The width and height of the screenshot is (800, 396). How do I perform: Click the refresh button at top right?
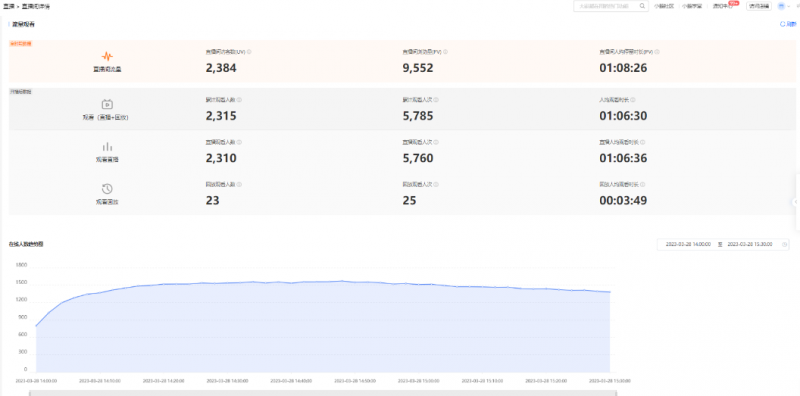pyautogui.click(x=788, y=24)
